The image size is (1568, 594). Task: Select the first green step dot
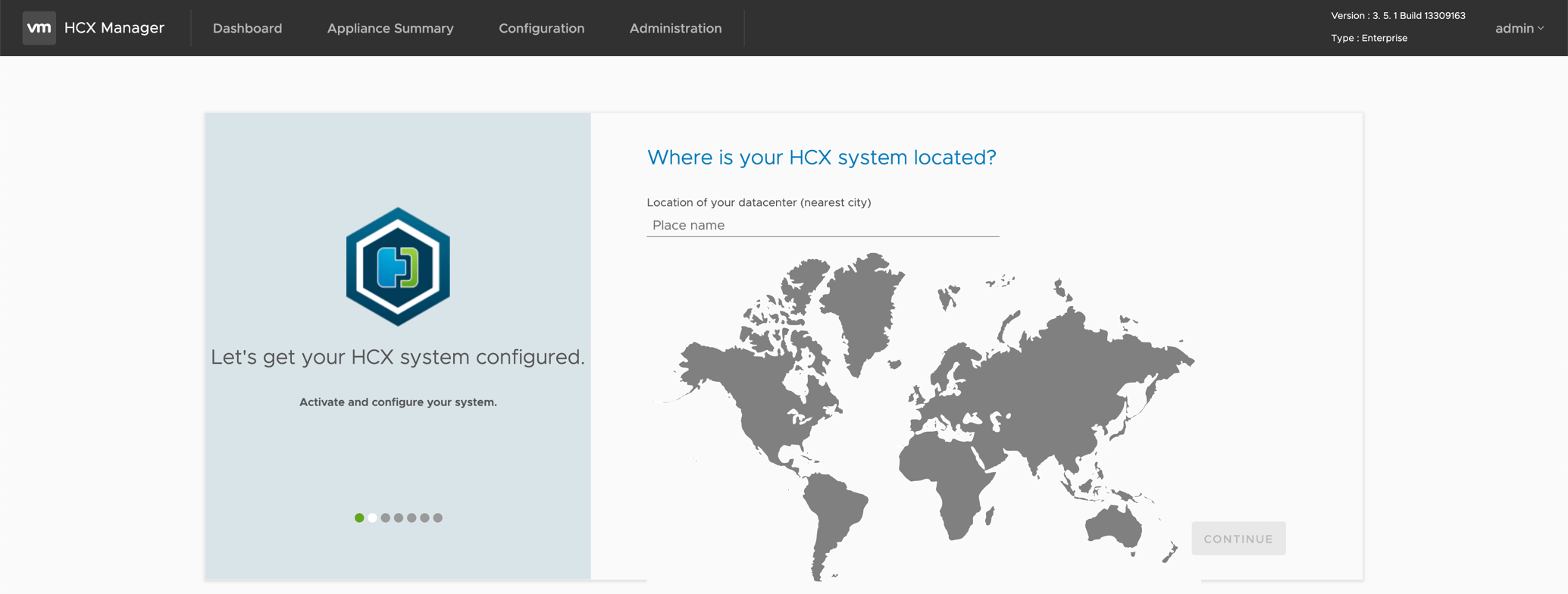click(x=359, y=518)
